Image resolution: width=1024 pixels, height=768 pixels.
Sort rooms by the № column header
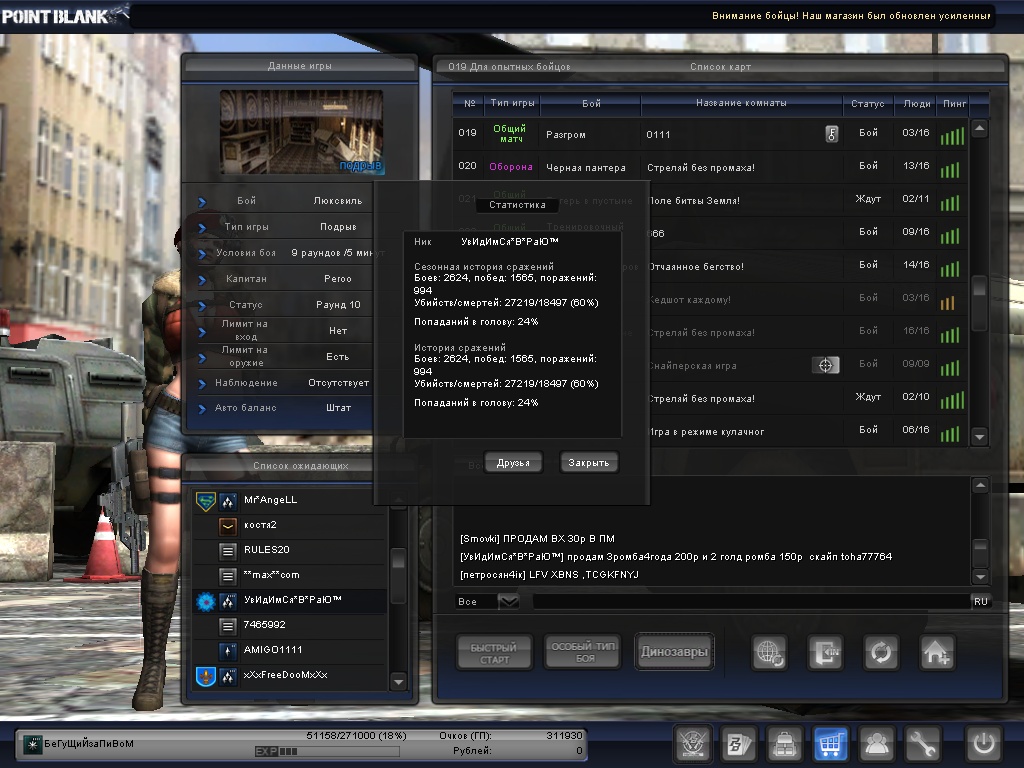click(x=470, y=103)
